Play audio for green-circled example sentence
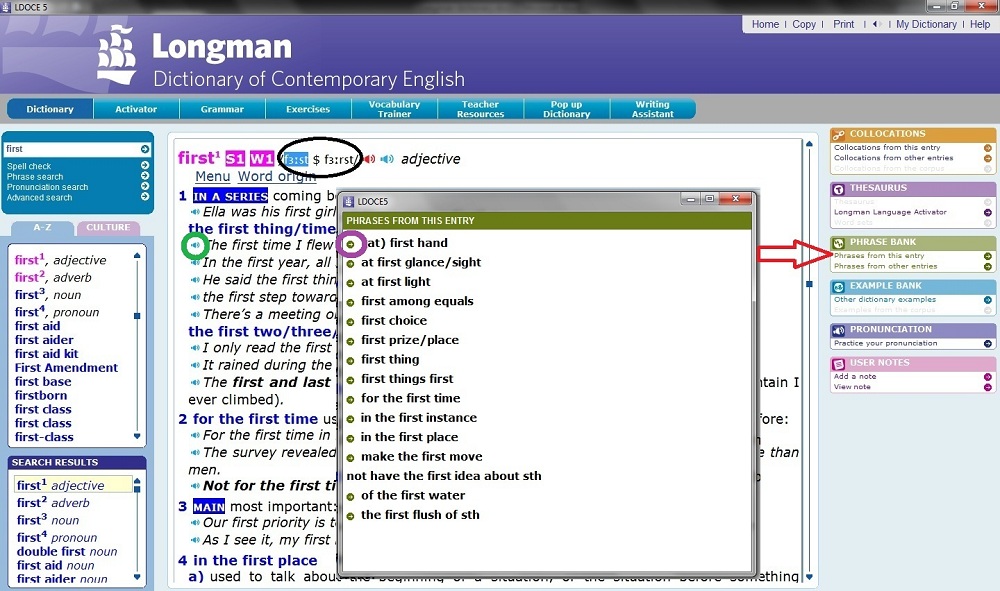The width and height of the screenshot is (1000, 591). coord(195,245)
